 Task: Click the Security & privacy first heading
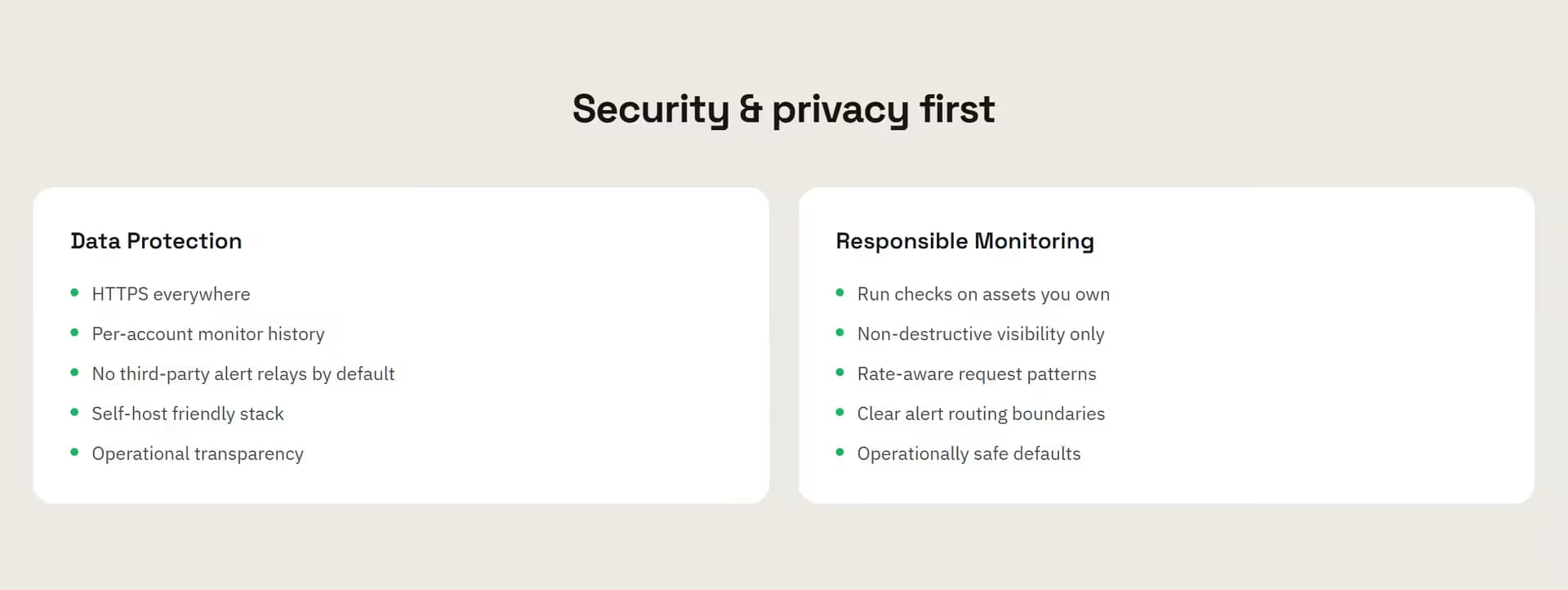pyautogui.click(x=783, y=110)
